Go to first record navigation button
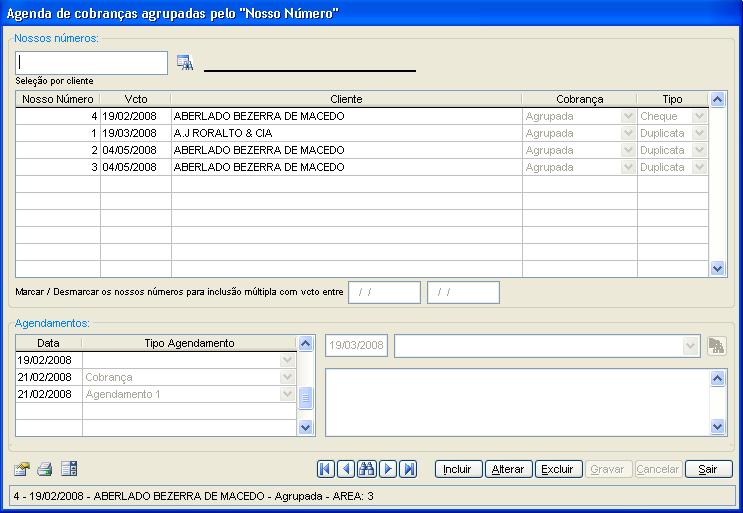Screen dimensions: 743x513 click(326, 469)
